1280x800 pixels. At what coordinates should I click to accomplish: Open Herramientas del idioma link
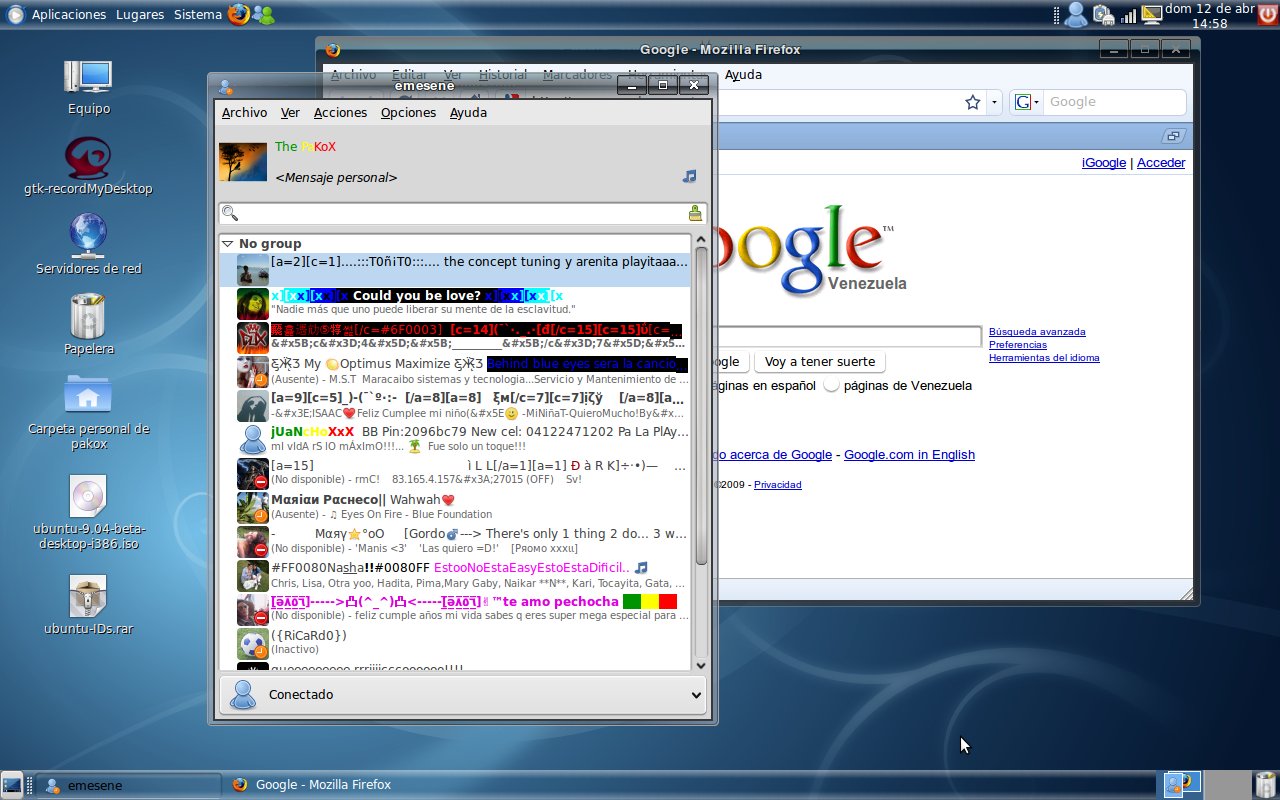[x=1044, y=358]
